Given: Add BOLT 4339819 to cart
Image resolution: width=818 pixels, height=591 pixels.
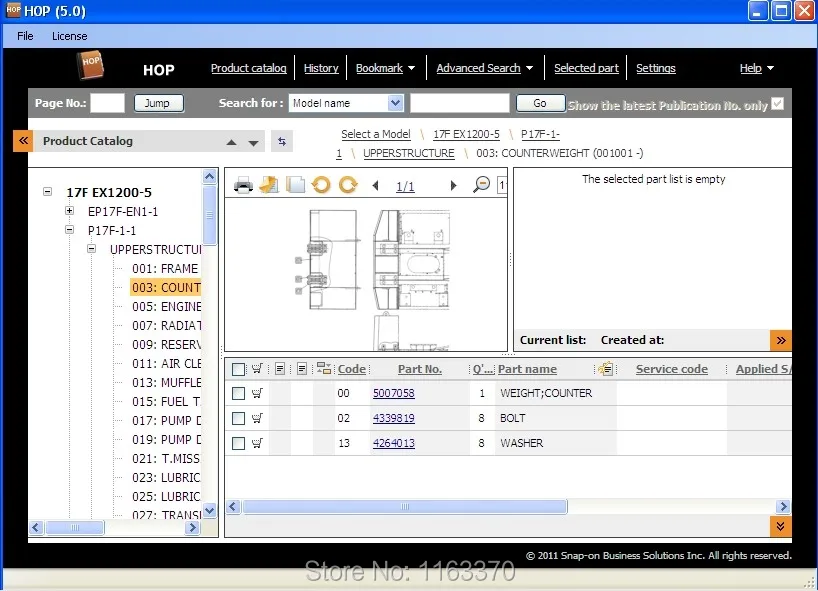Looking at the screenshot, I should pos(257,418).
